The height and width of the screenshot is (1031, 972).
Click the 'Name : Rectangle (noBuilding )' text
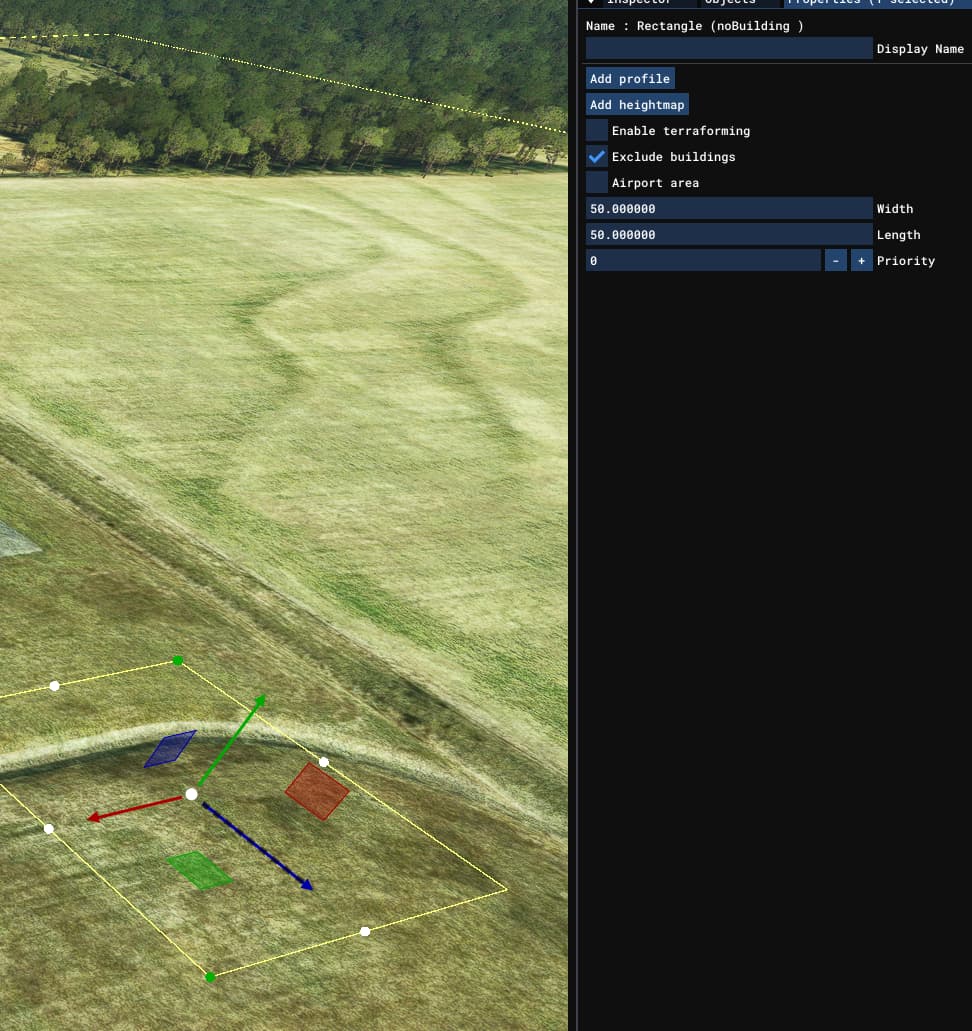coord(694,26)
